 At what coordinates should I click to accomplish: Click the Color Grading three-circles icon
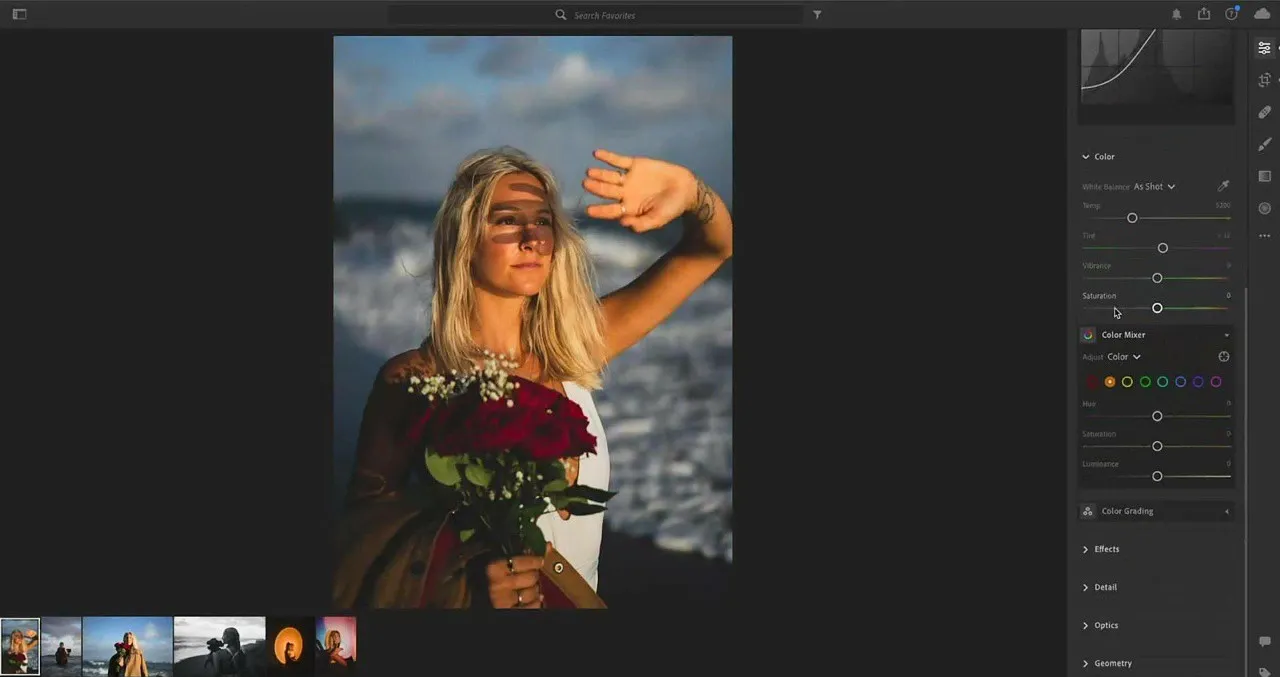pyautogui.click(x=1088, y=511)
